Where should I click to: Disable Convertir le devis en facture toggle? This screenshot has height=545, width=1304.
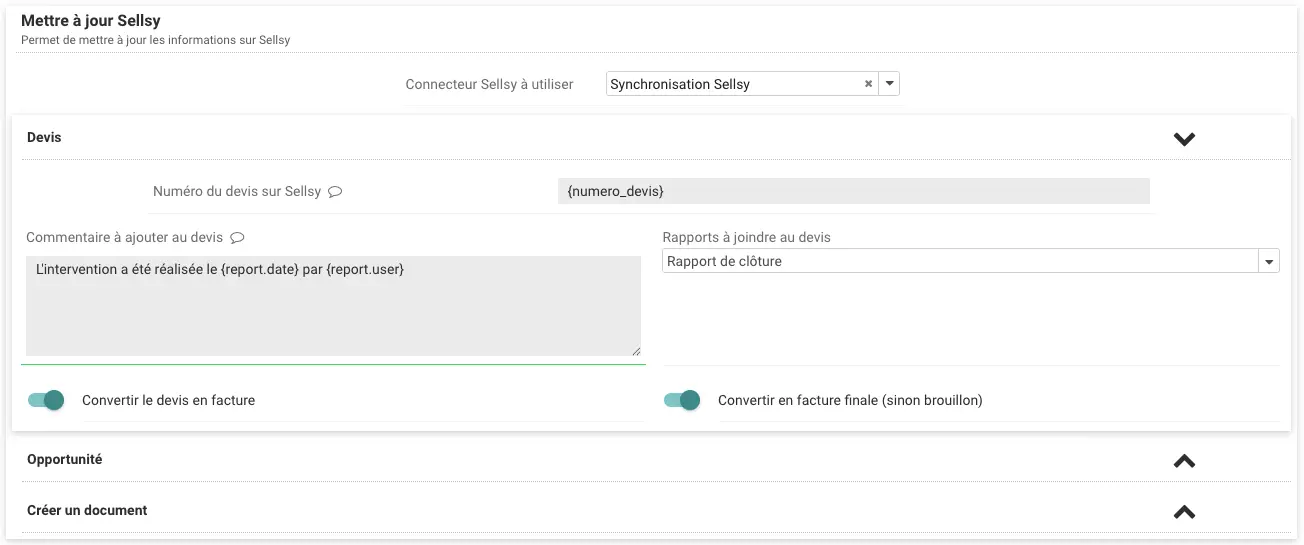46,400
